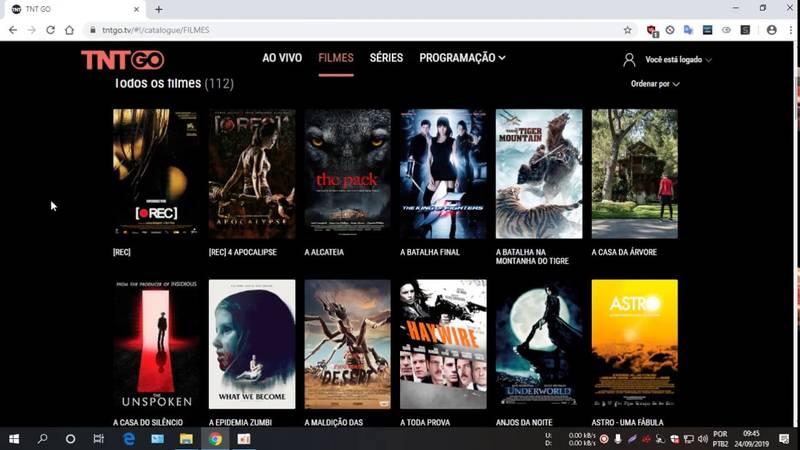Open the Windows Start menu
Screen dimensions: 800x450
pos(14,439)
